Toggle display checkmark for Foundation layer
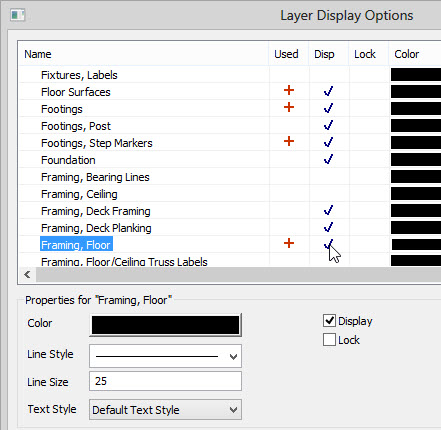This screenshot has width=441, height=430. (x=328, y=159)
